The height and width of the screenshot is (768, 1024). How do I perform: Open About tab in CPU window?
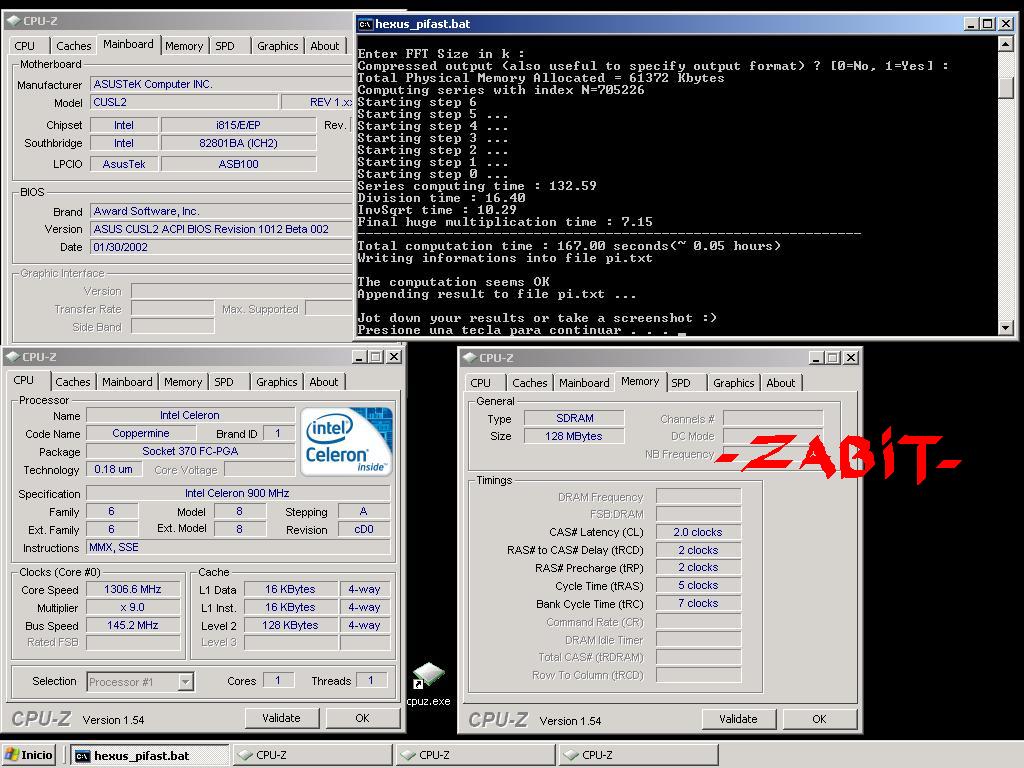click(324, 382)
